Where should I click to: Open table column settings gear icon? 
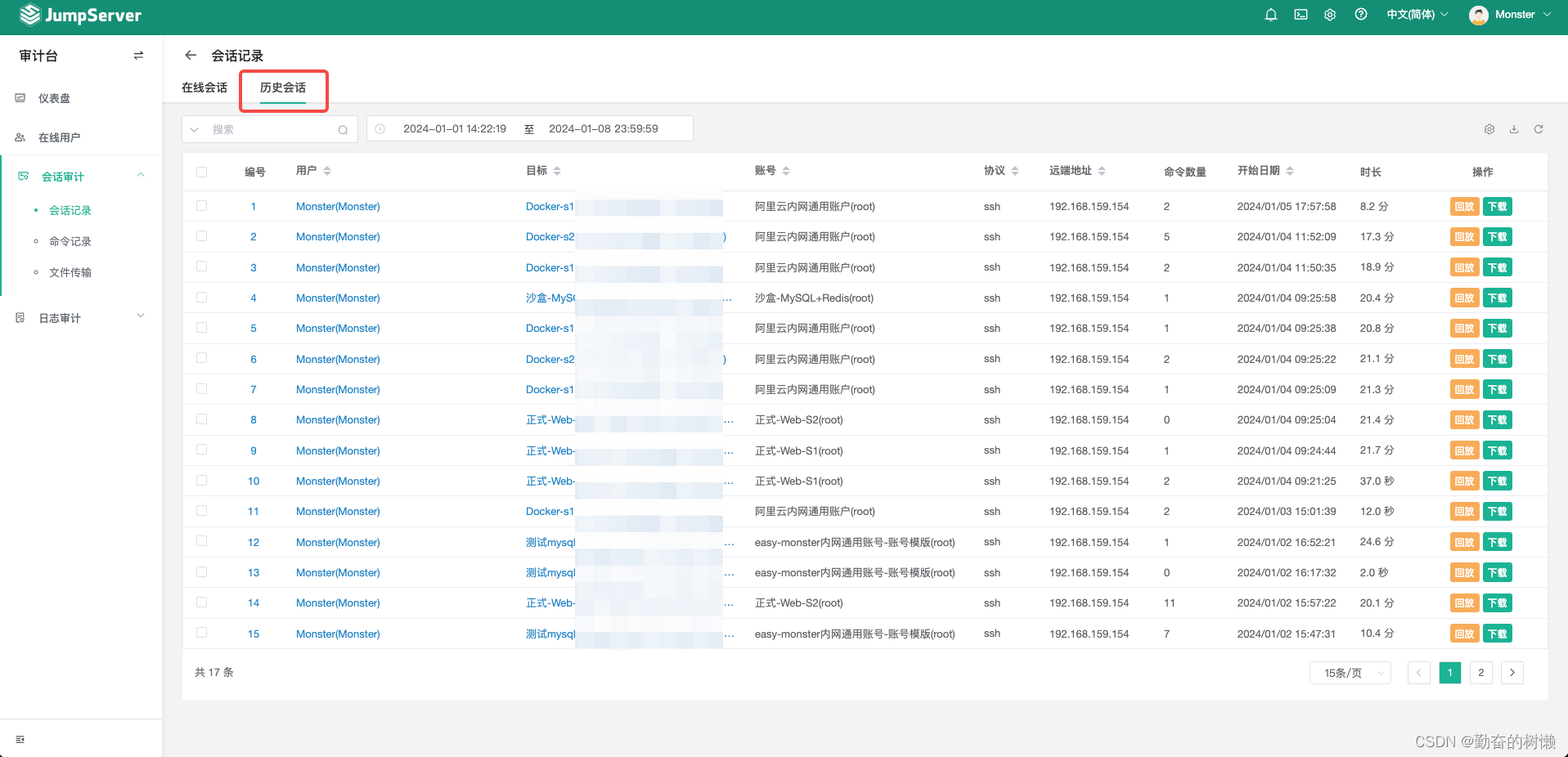[1489, 129]
